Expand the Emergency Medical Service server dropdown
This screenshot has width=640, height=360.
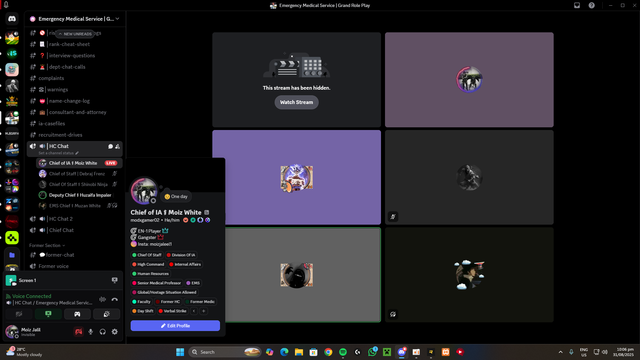[117, 19]
